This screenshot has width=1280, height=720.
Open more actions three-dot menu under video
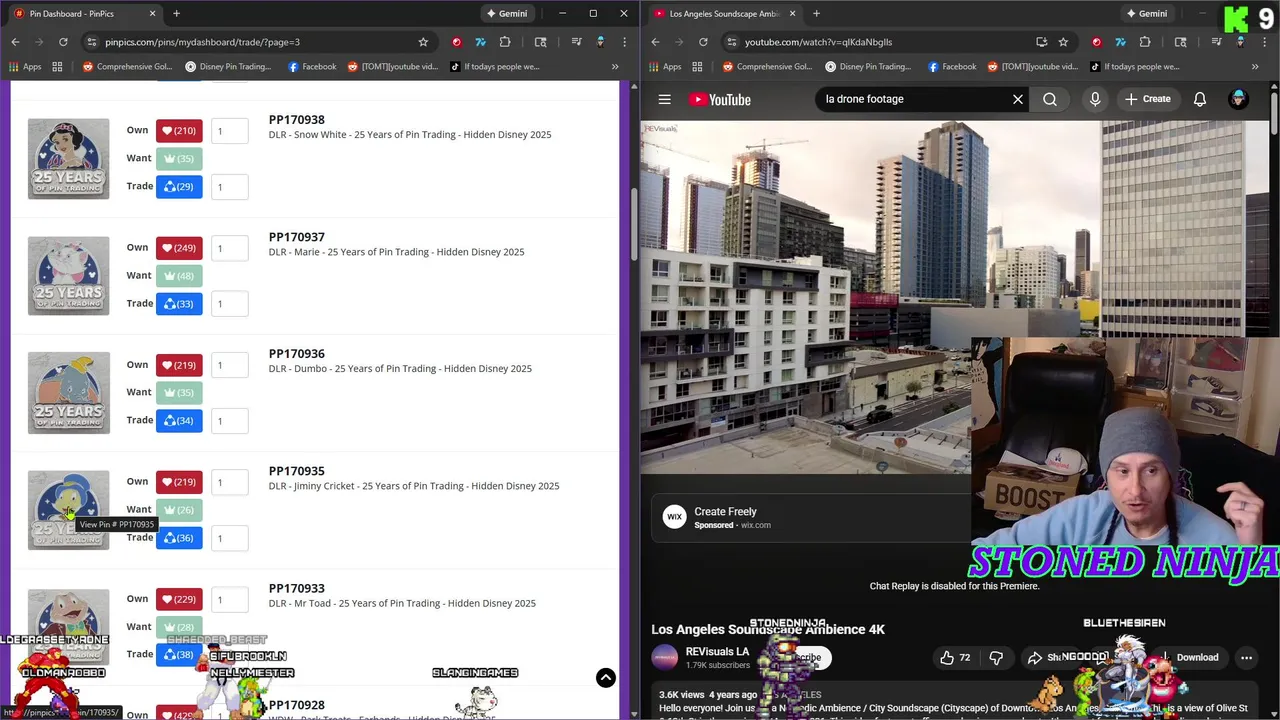coord(1246,657)
